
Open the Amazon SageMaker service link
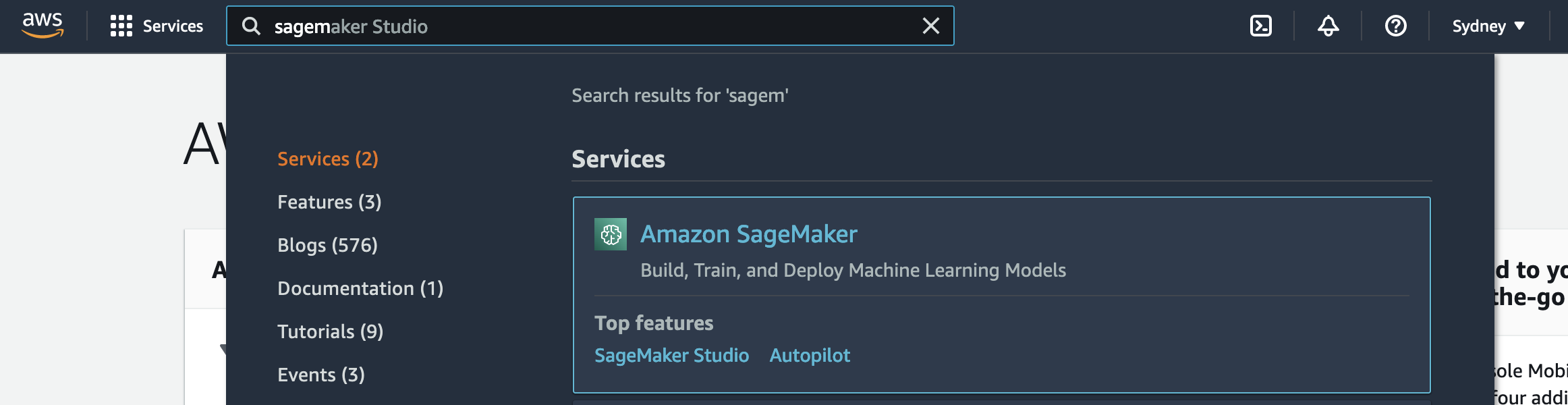(749, 234)
